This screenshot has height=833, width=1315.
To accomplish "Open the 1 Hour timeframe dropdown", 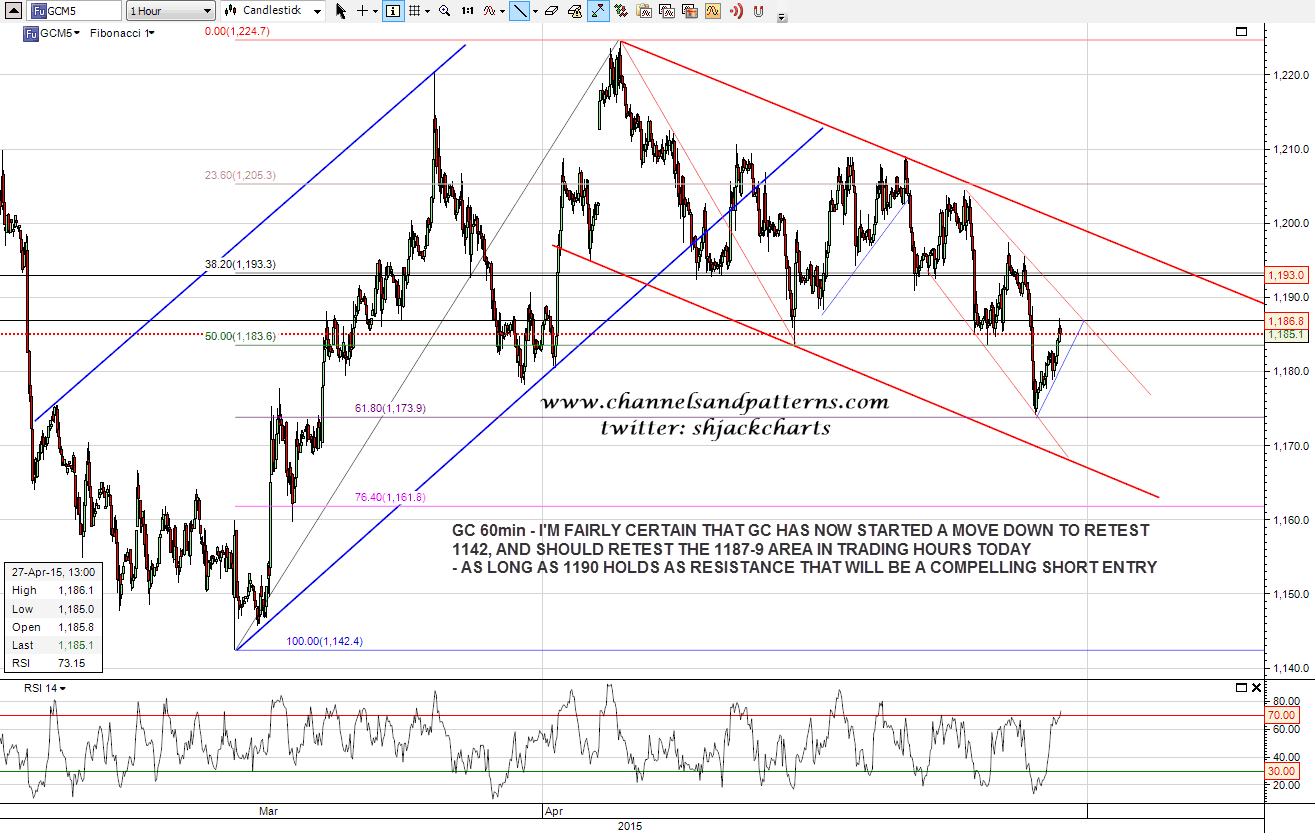I will 170,11.
